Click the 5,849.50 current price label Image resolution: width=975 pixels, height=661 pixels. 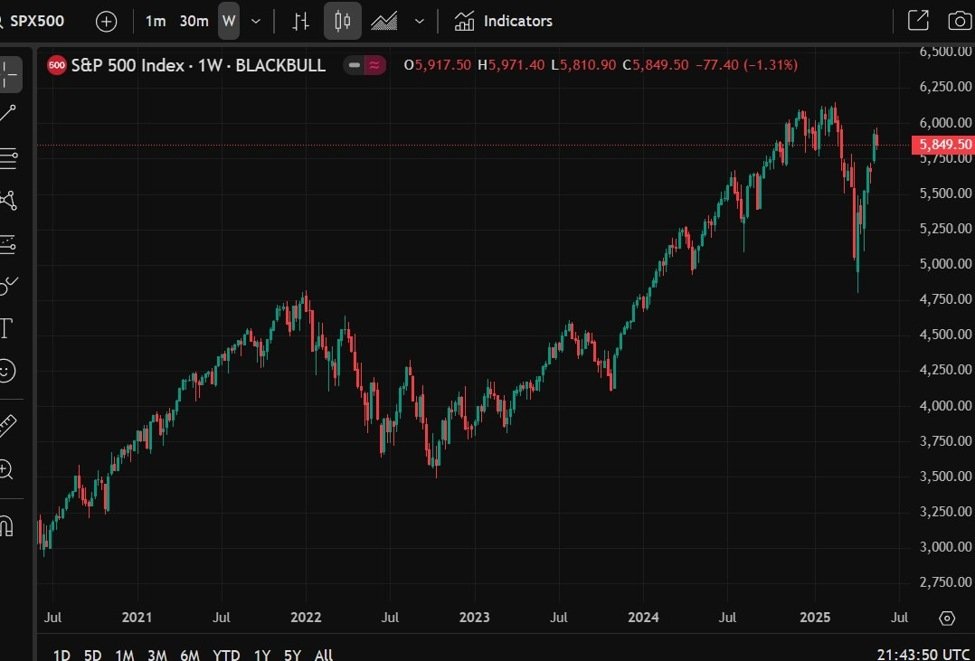(943, 145)
